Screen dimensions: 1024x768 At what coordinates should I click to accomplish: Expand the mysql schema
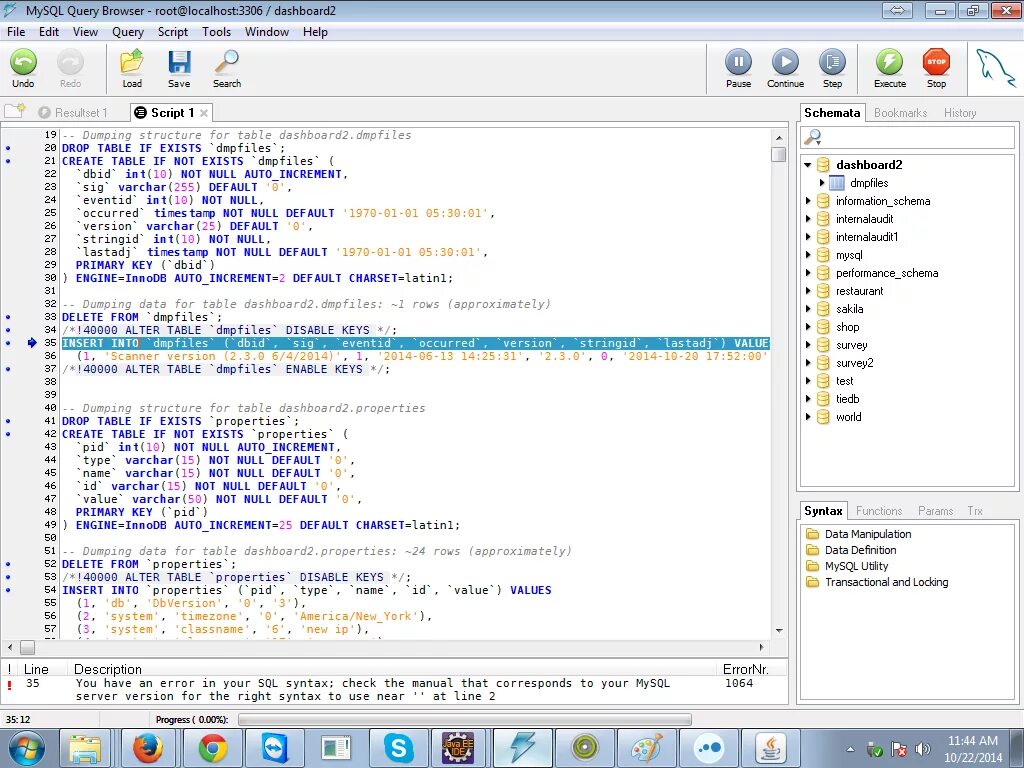[x=808, y=255]
